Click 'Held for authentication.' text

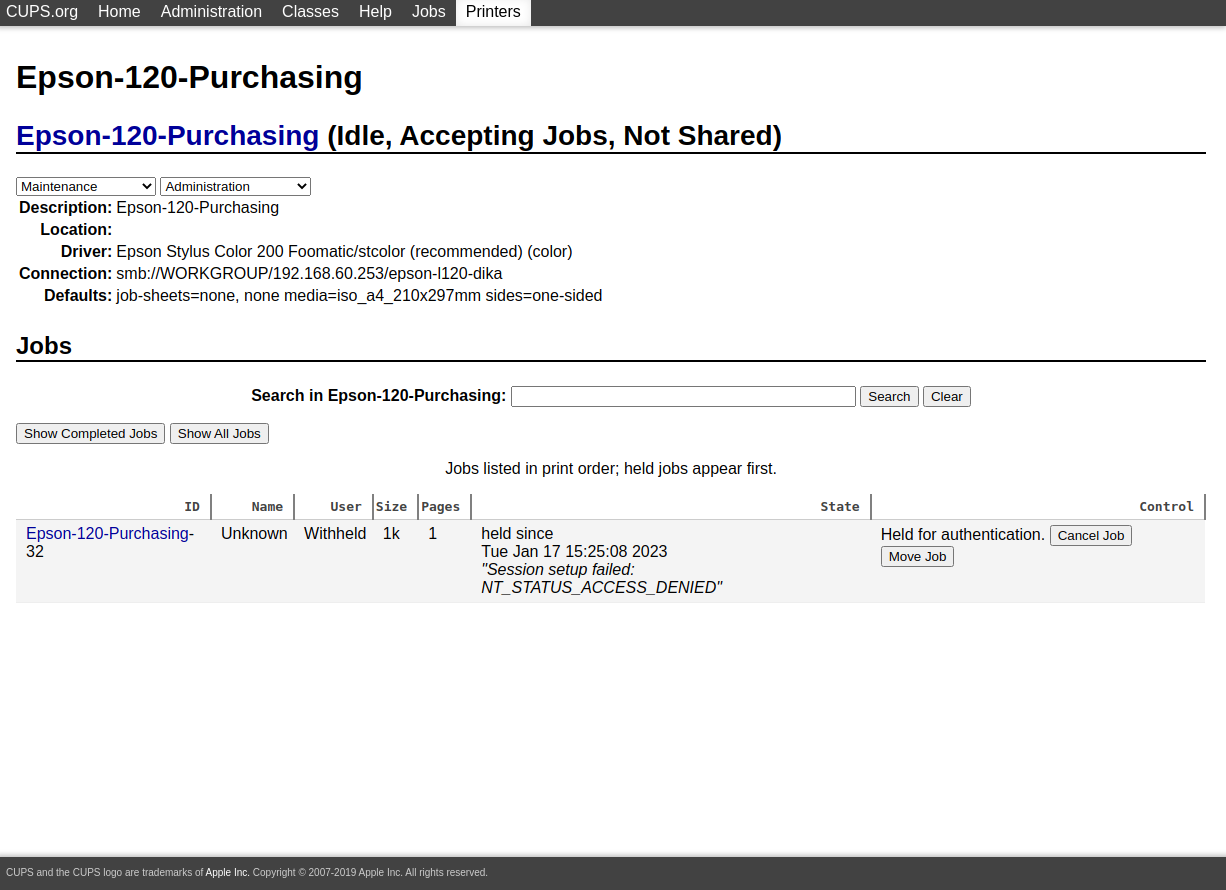pos(963,534)
